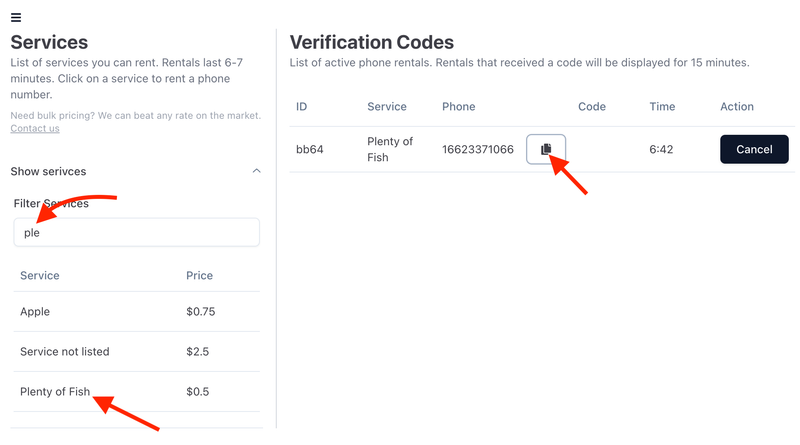Image resolution: width=800 pixels, height=445 pixels.
Task: Click the Apple price $0.75
Action: (x=200, y=312)
